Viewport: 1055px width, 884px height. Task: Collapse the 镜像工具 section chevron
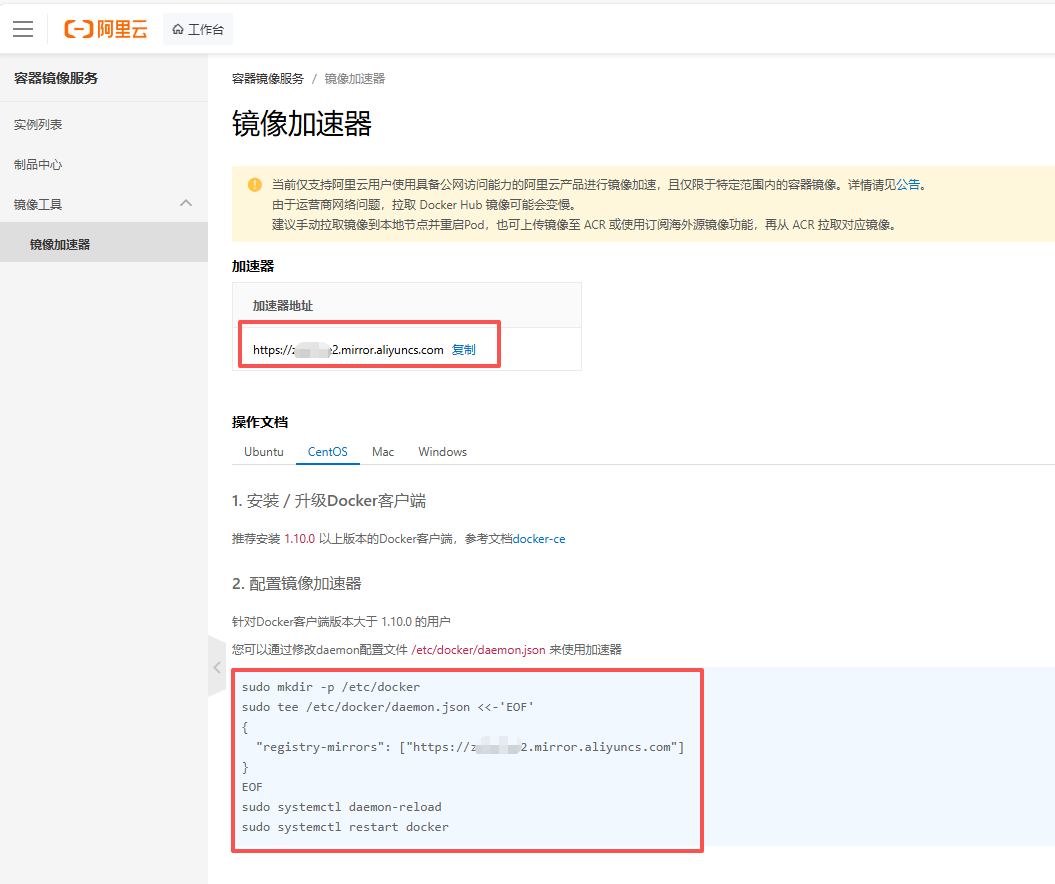tap(186, 203)
